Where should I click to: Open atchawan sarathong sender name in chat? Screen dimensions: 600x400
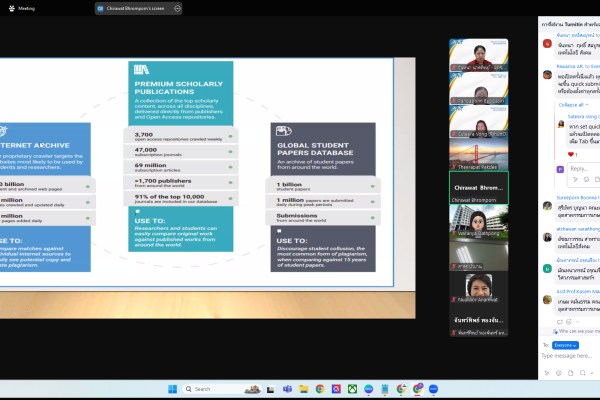pyautogui.click(x=578, y=229)
